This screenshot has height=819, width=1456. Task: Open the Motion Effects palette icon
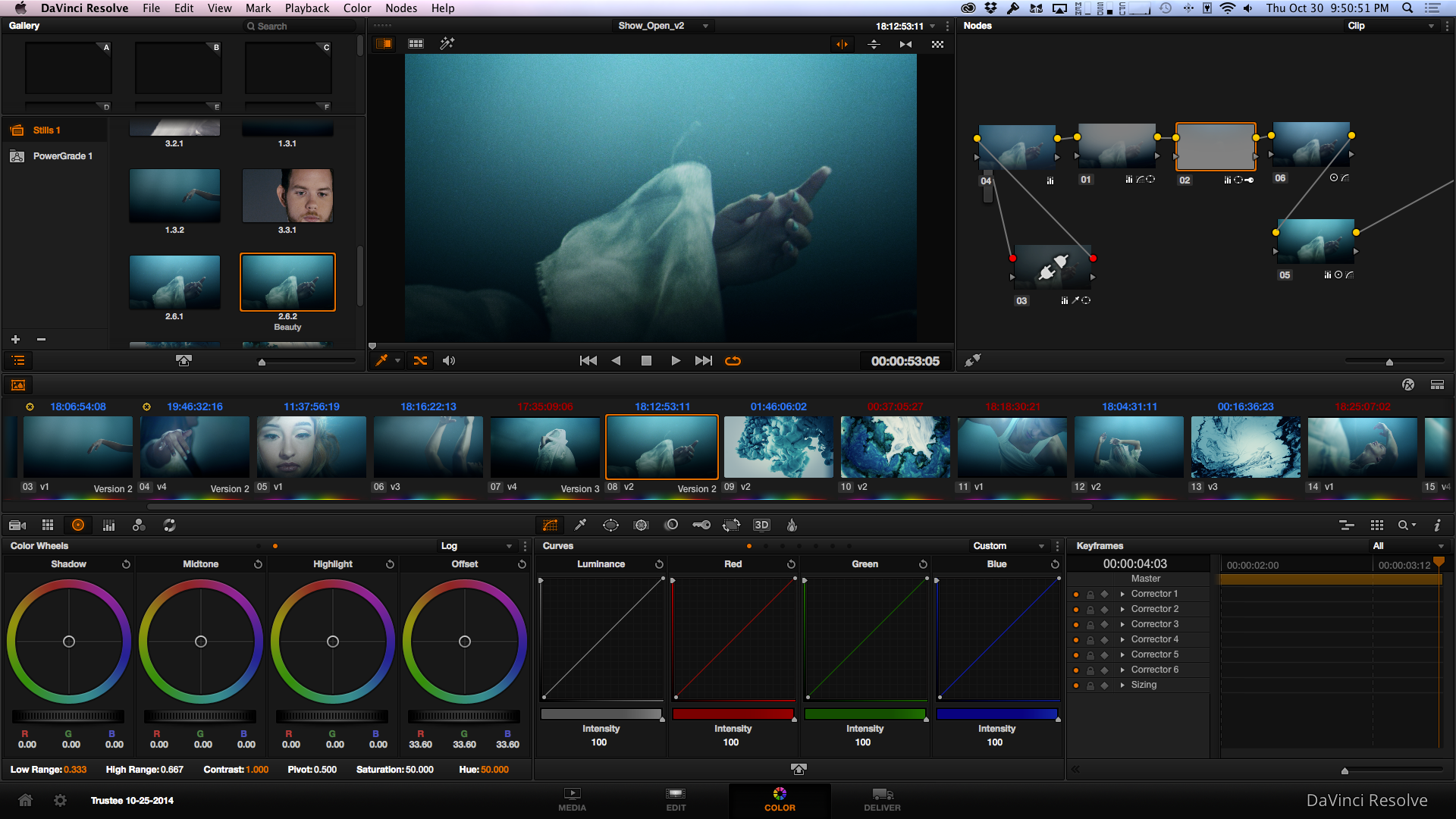click(x=169, y=525)
